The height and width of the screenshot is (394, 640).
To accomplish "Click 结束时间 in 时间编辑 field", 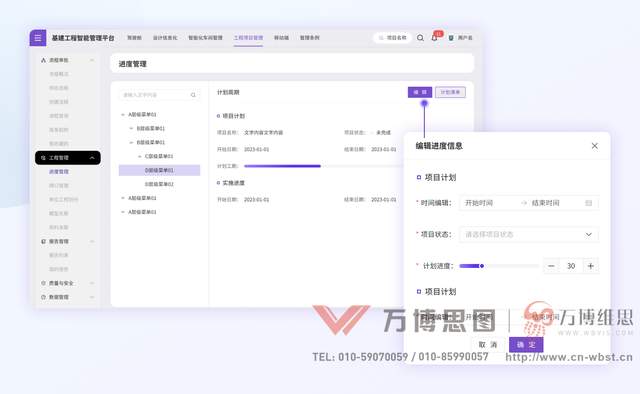I will click(x=545, y=203).
